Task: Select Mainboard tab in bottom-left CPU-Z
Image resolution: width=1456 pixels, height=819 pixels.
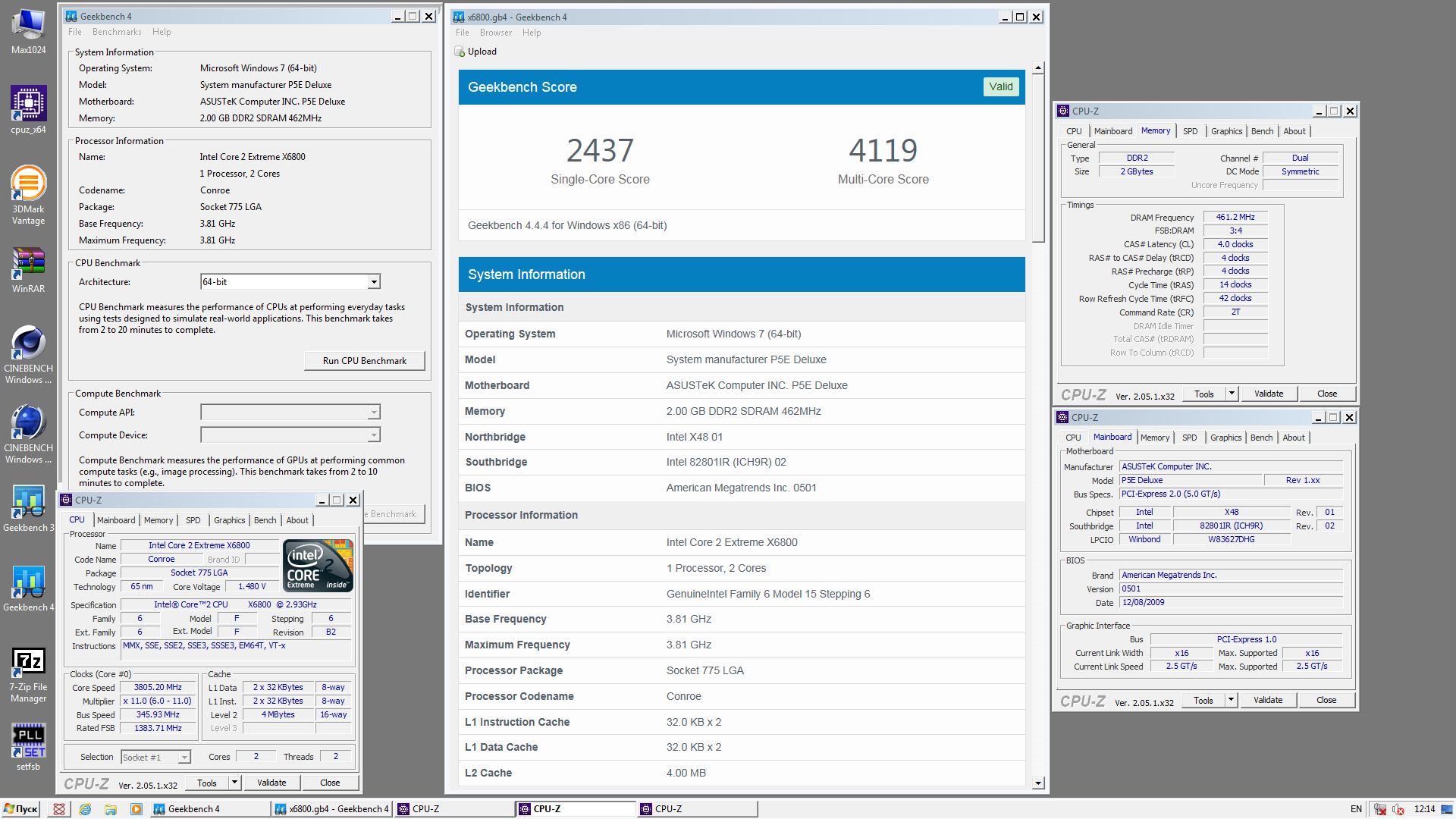Action: coord(116,520)
